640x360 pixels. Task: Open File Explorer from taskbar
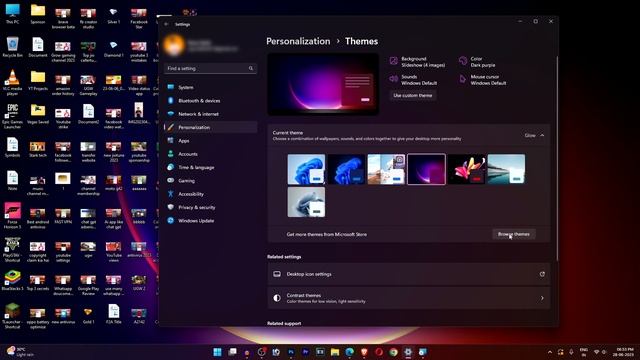pyautogui.click(x=335, y=352)
